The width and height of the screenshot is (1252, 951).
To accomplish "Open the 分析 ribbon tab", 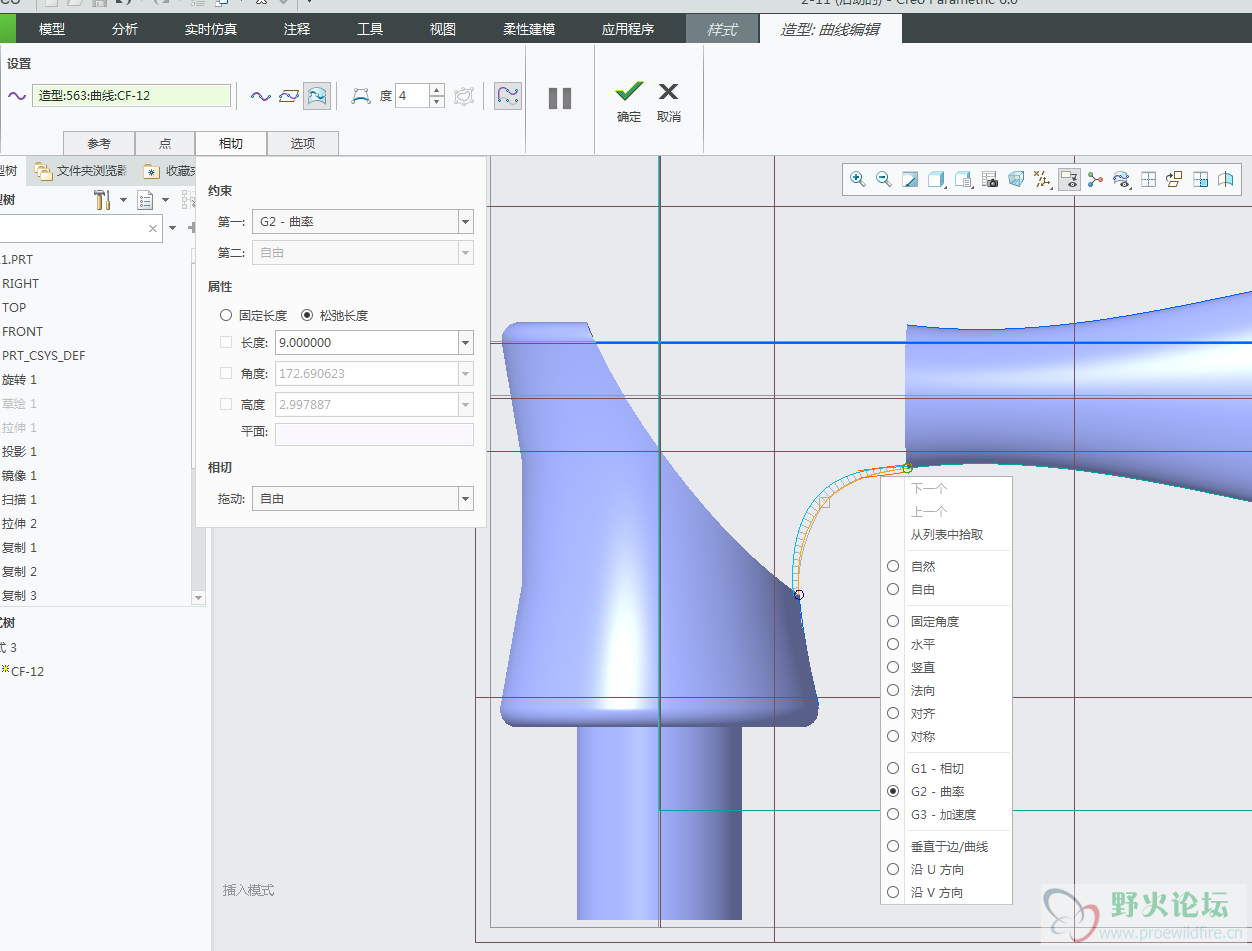I will point(125,29).
